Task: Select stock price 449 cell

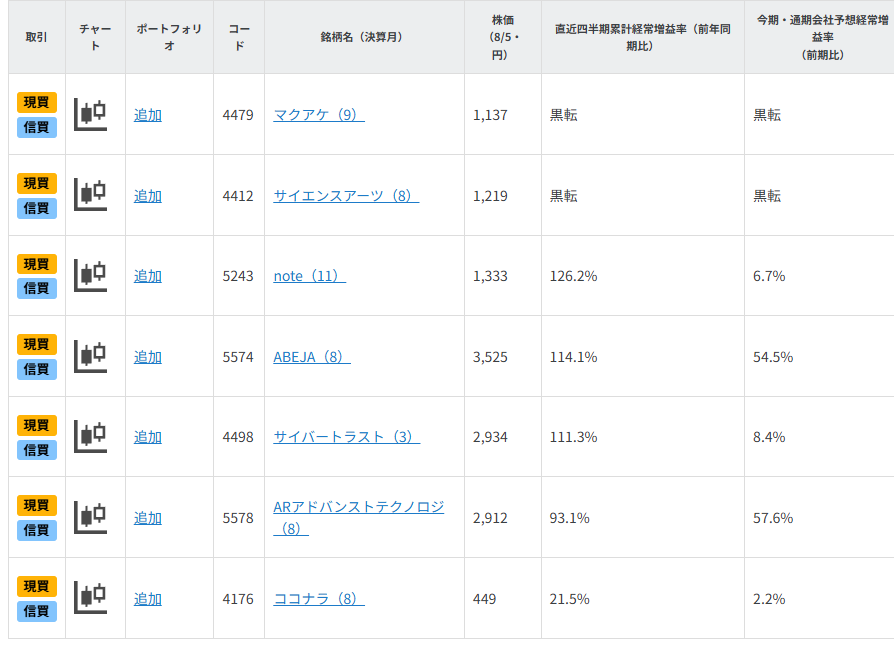Action: (503, 599)
